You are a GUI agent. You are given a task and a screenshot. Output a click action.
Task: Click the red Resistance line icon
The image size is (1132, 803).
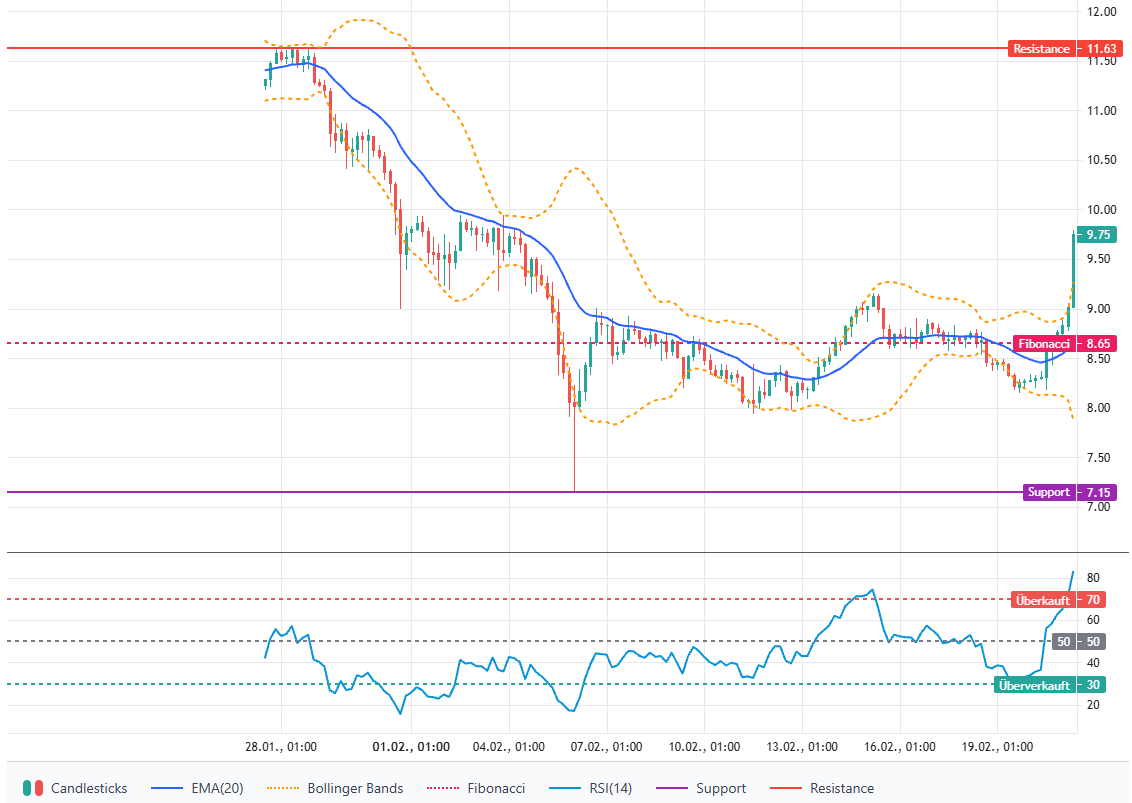coord(787,788)
